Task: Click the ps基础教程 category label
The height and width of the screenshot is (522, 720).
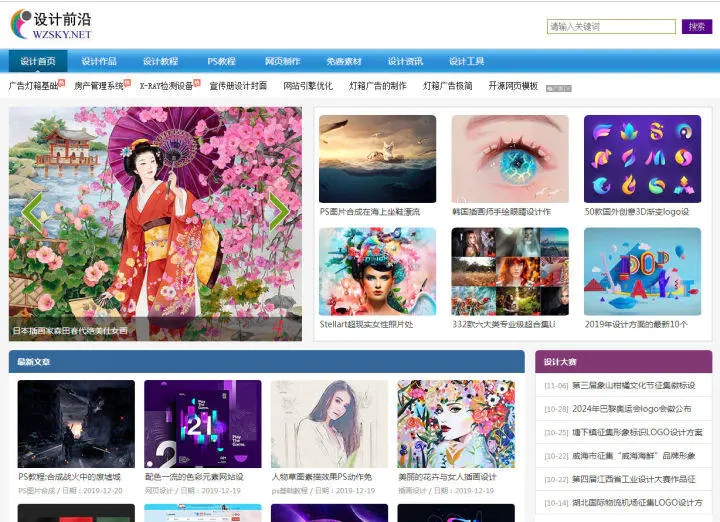Action: [x=290, y=491]
